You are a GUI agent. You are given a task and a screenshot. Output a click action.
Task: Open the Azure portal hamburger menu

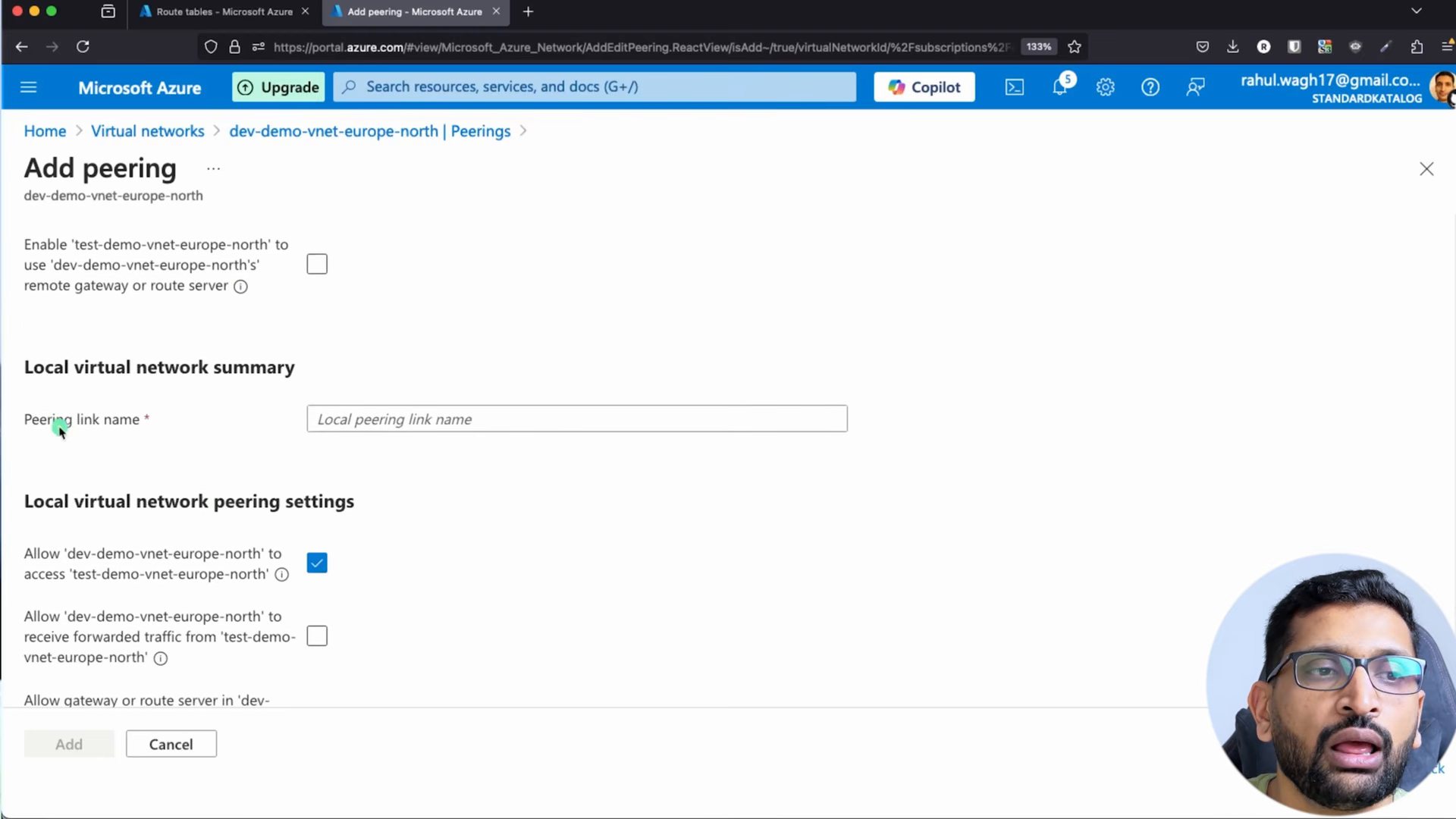tap(29, 87)
